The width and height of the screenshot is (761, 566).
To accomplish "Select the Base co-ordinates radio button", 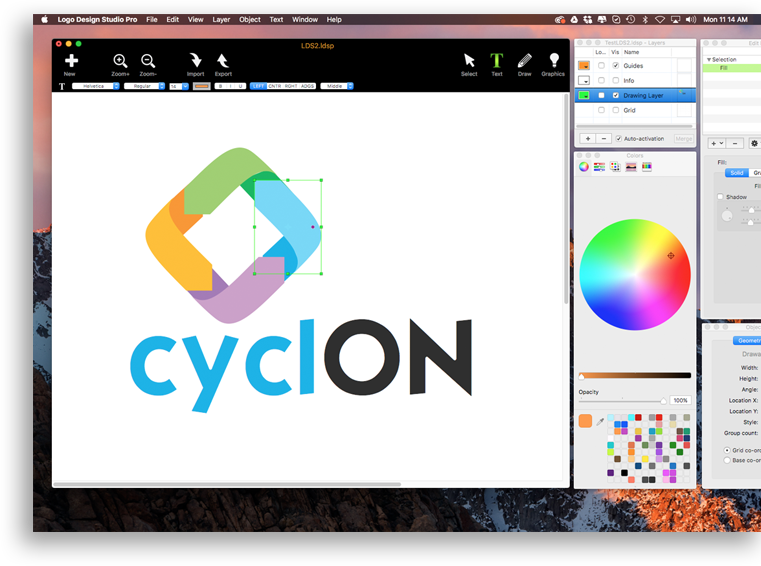I will (727, 460).
